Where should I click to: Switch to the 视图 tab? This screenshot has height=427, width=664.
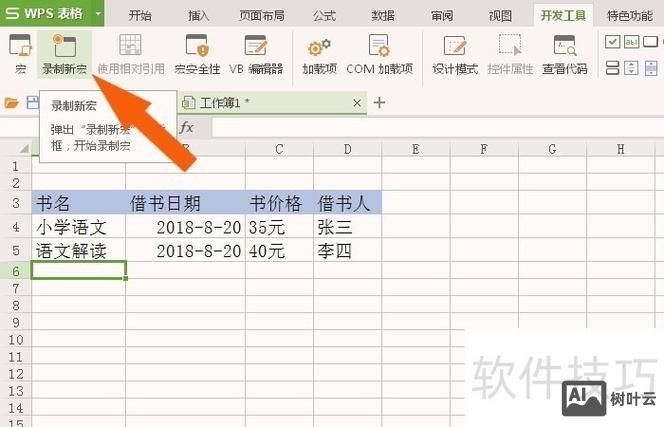(x=500, y=16)
